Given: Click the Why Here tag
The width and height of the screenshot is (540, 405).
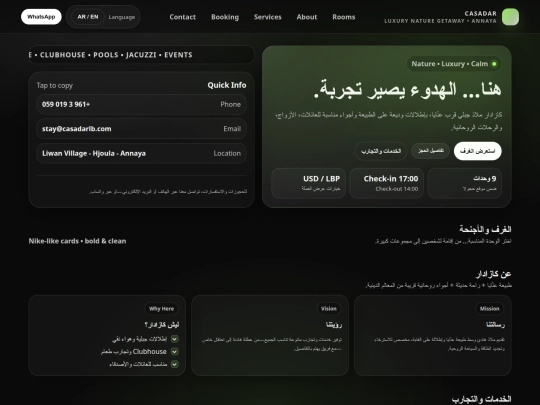Looking at the screenshot, I should 161,309.
